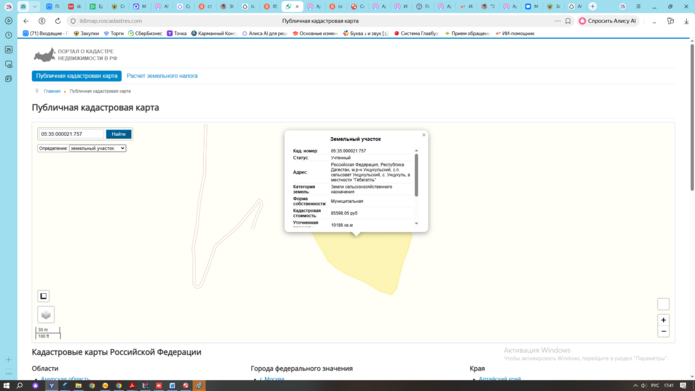Open the browser downloads icon
This screenshot has width=695, height=391.
click(x=686, y=21)
